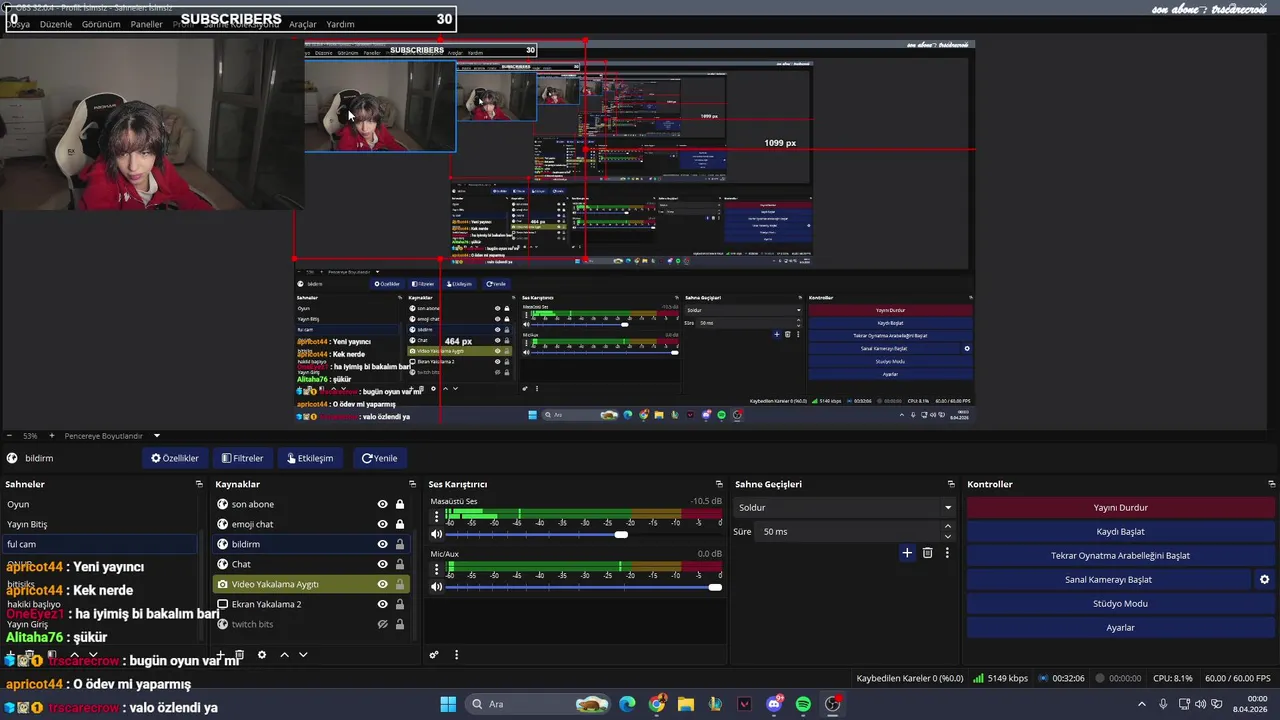The width and height of the screenshot is (1280, 720).
Task: Move selected source up
Action: click(x=284, y=655)
